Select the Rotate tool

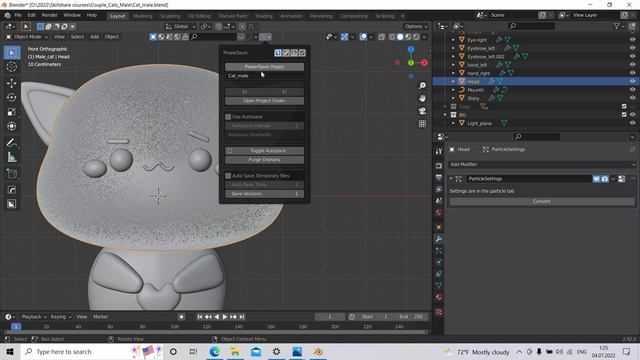pos(12,98)
